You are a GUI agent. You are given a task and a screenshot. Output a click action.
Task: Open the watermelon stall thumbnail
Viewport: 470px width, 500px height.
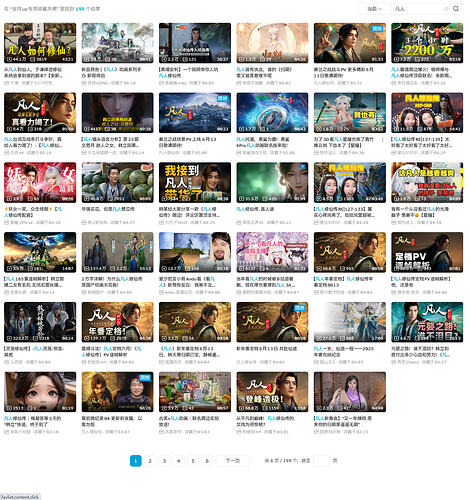pyautogui.click(x=118, y=182)
